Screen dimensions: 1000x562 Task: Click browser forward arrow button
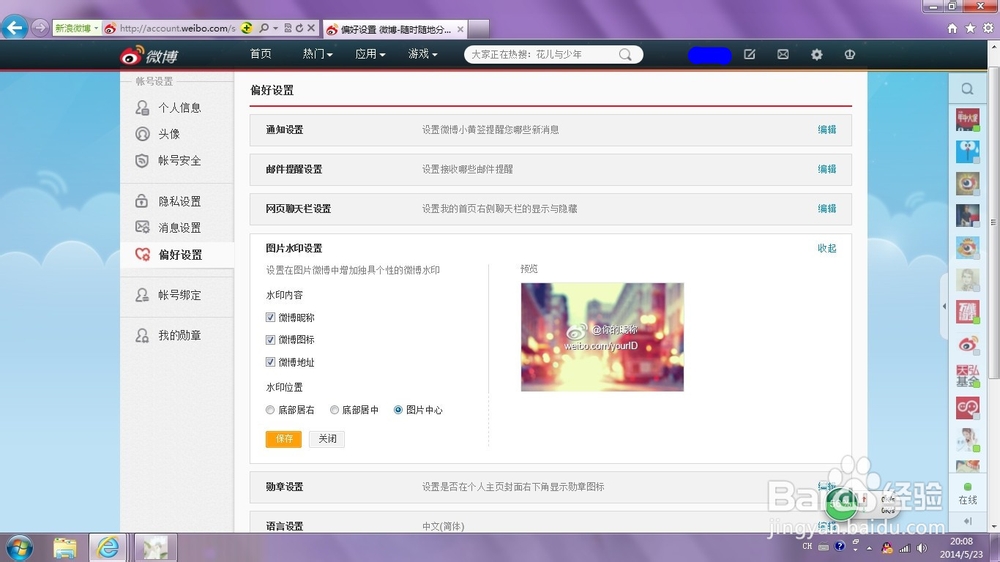click(40, 27)
